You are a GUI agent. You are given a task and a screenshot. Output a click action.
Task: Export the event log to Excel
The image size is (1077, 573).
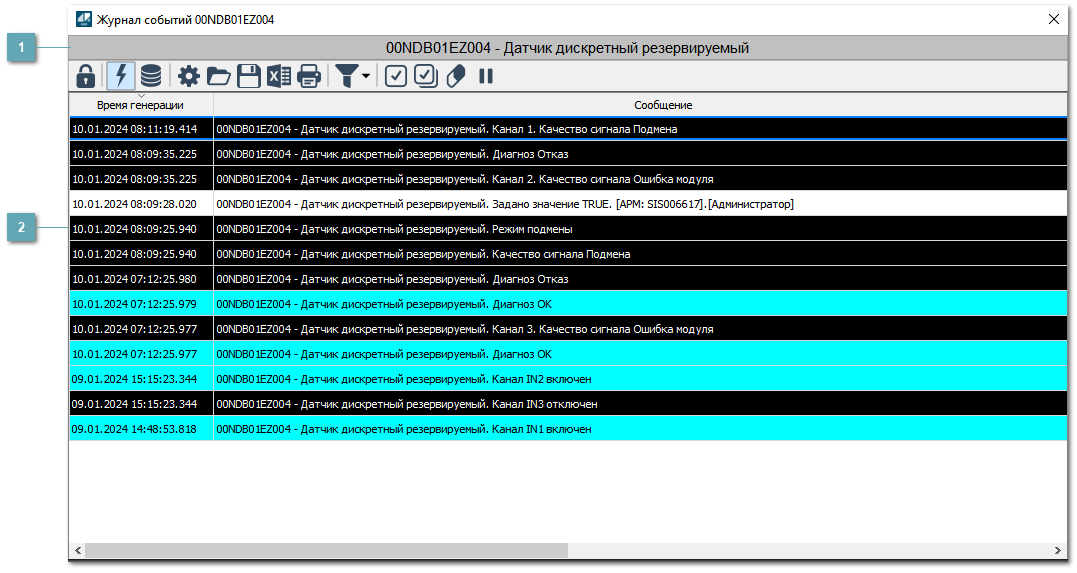(279, 76)
